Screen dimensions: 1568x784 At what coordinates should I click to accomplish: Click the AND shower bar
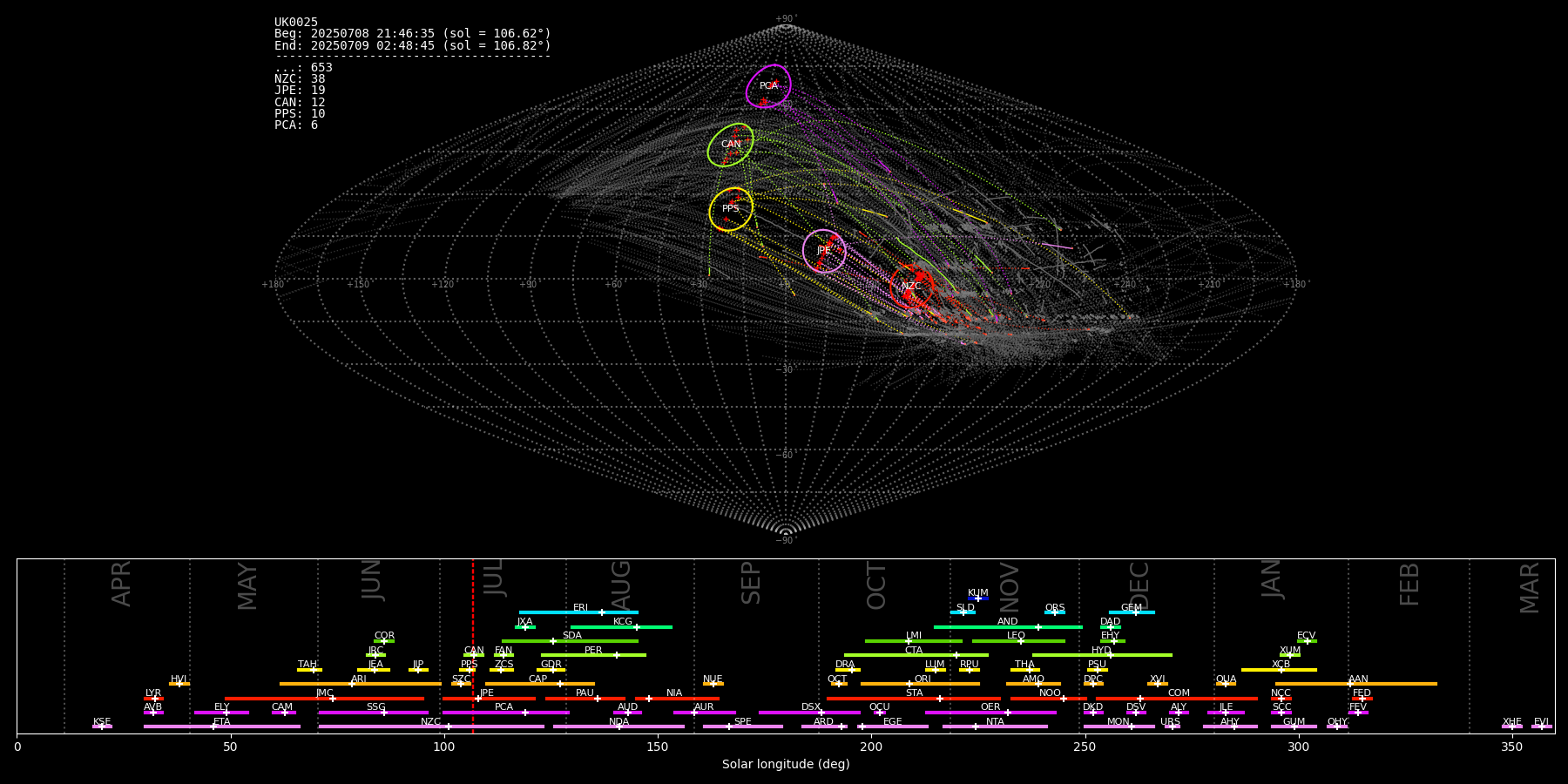click(1008, 627)
